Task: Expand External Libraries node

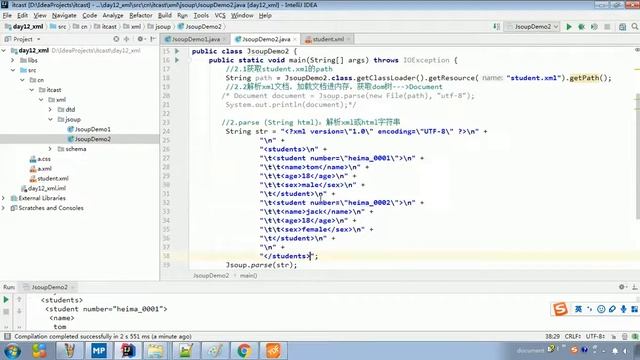Action: [4, 198]
